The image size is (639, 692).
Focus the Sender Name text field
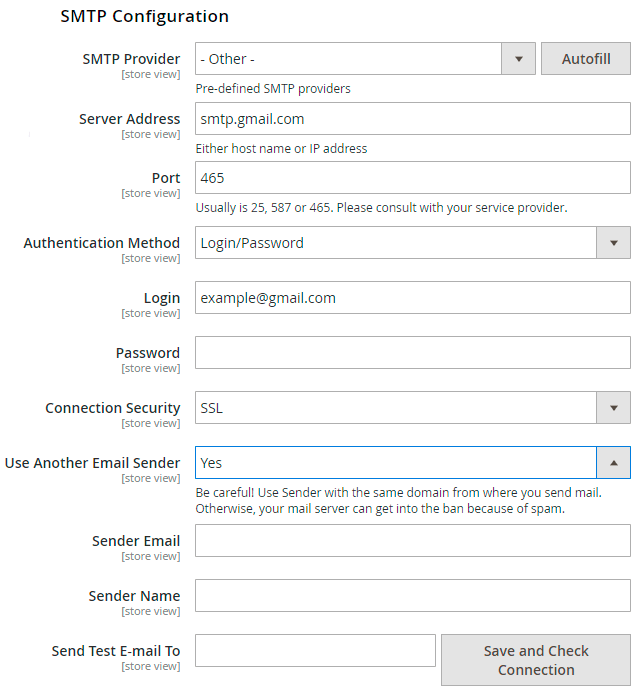pos(412,595)
